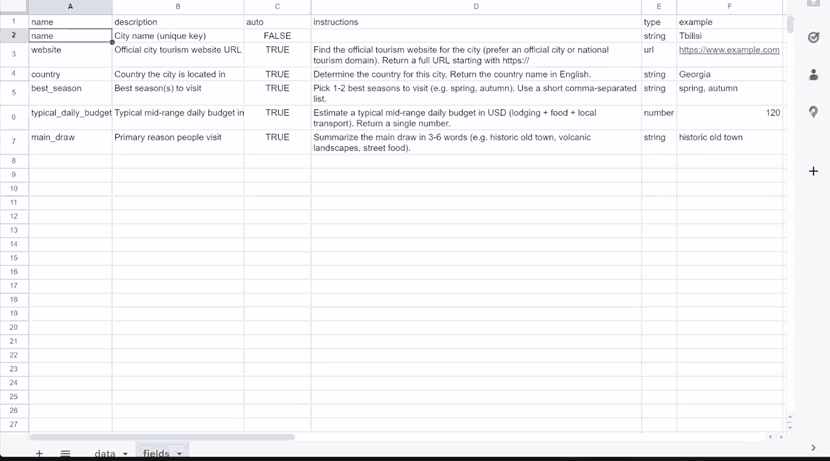
Task: Select row 15 header
Action: tap(14, 258)
